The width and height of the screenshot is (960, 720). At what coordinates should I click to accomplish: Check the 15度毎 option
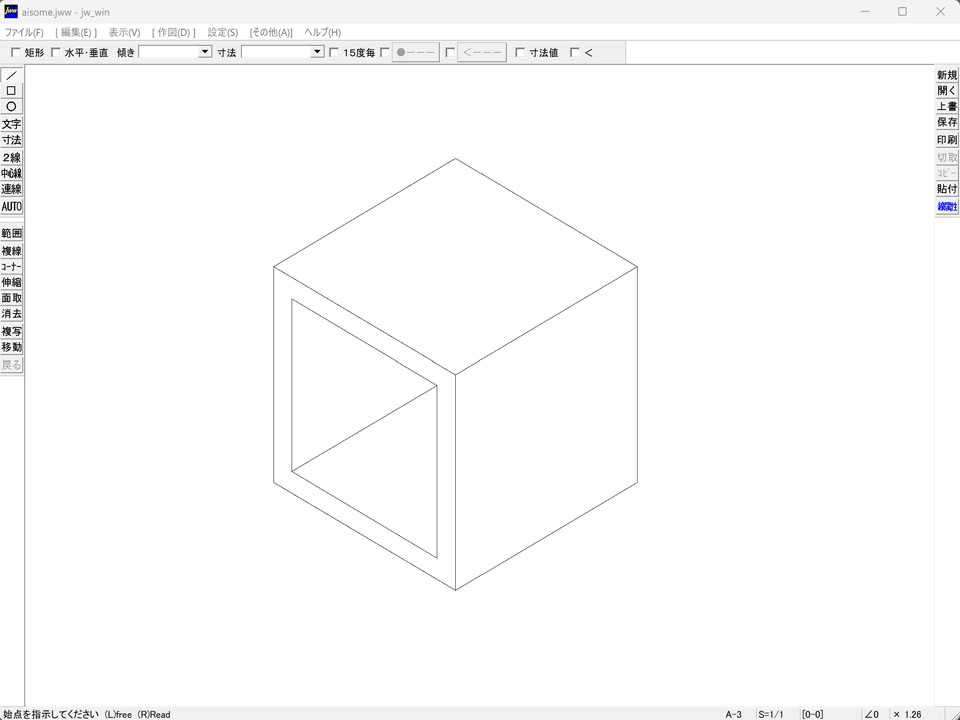(x=334, y=53)
